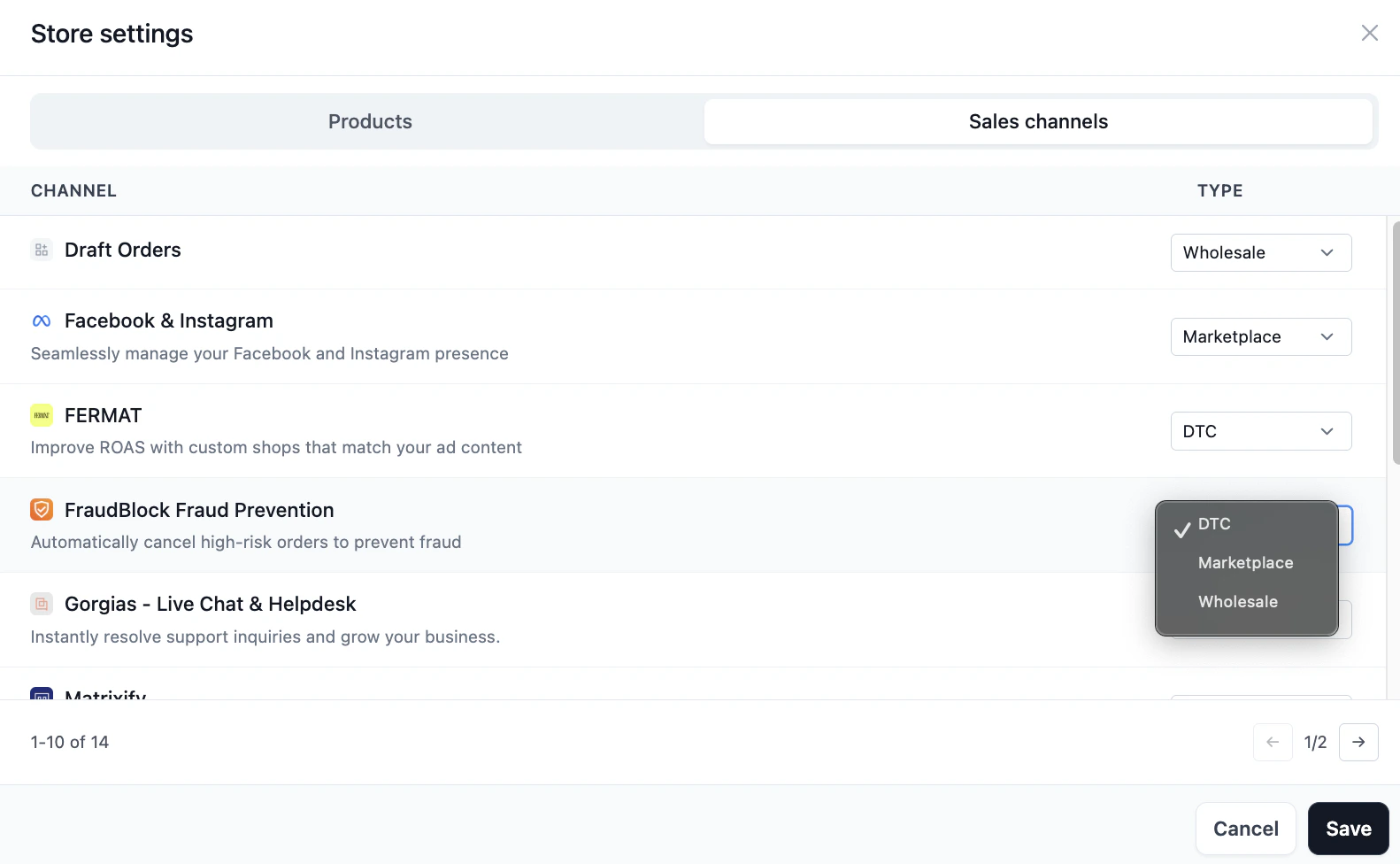
Task: Click the Cancel button
Action: click(x=1245, y=829)
